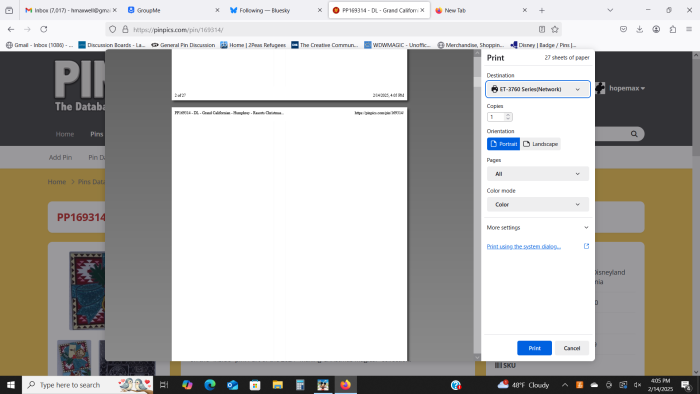This screenshot has height=394, width=700.
Task: Open the Windows Start menu
Action: tap(11, 385)
